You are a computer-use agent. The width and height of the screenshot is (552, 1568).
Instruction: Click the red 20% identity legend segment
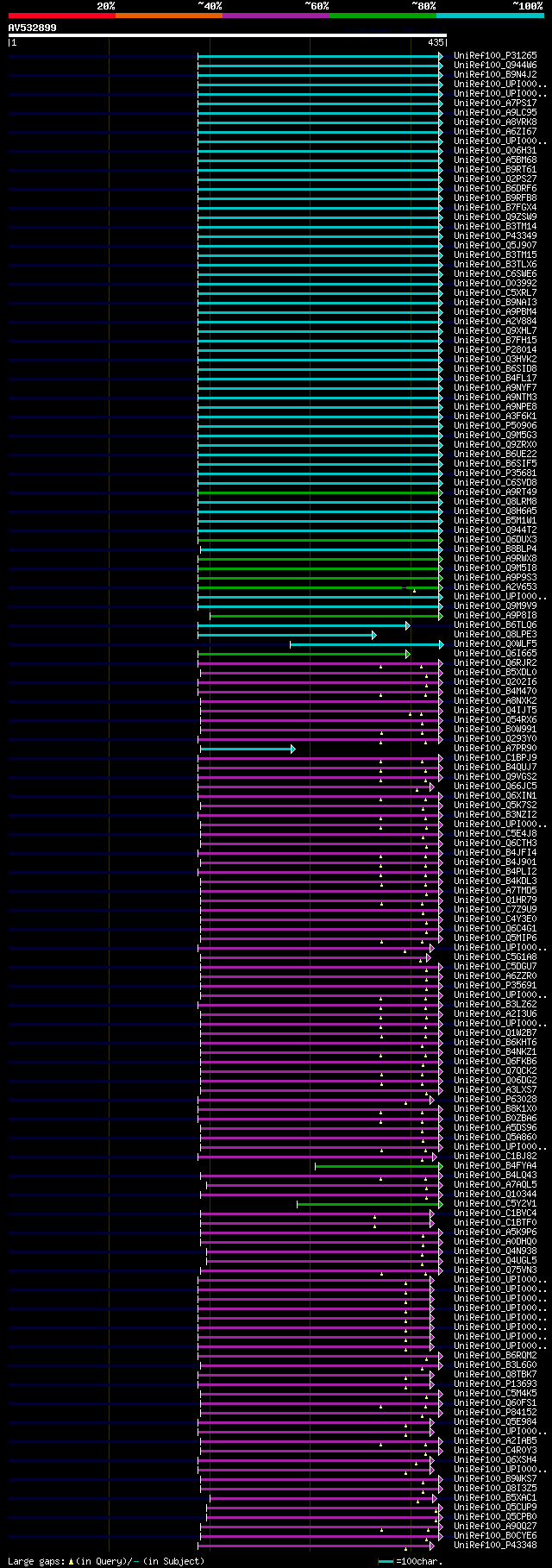(62, 16)
